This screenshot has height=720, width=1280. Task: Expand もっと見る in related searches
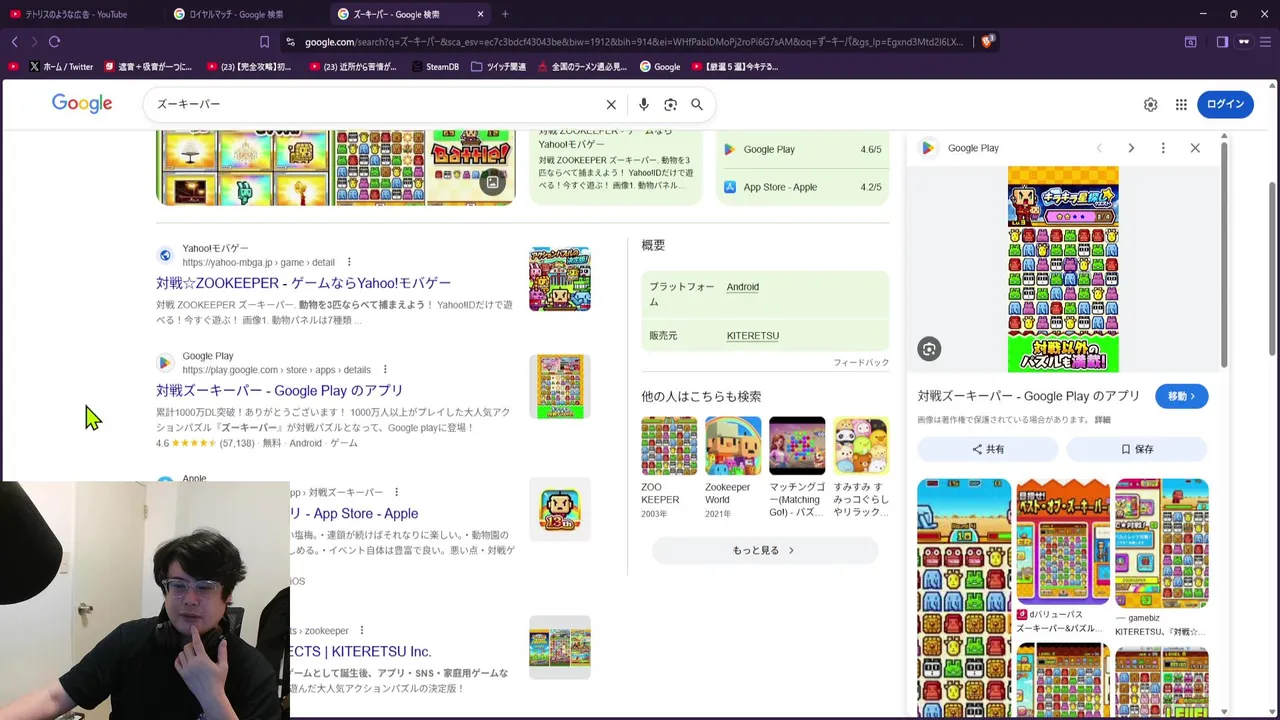(765, 550)
